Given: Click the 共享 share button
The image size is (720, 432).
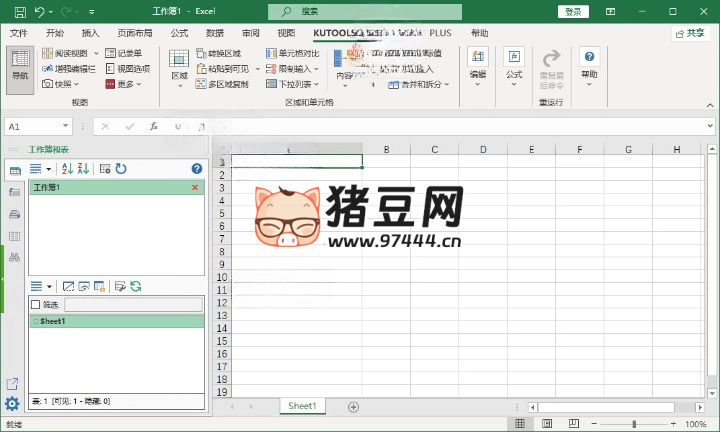Looking at the screenshot, I should pyautogui.click(x=690, y=33).
